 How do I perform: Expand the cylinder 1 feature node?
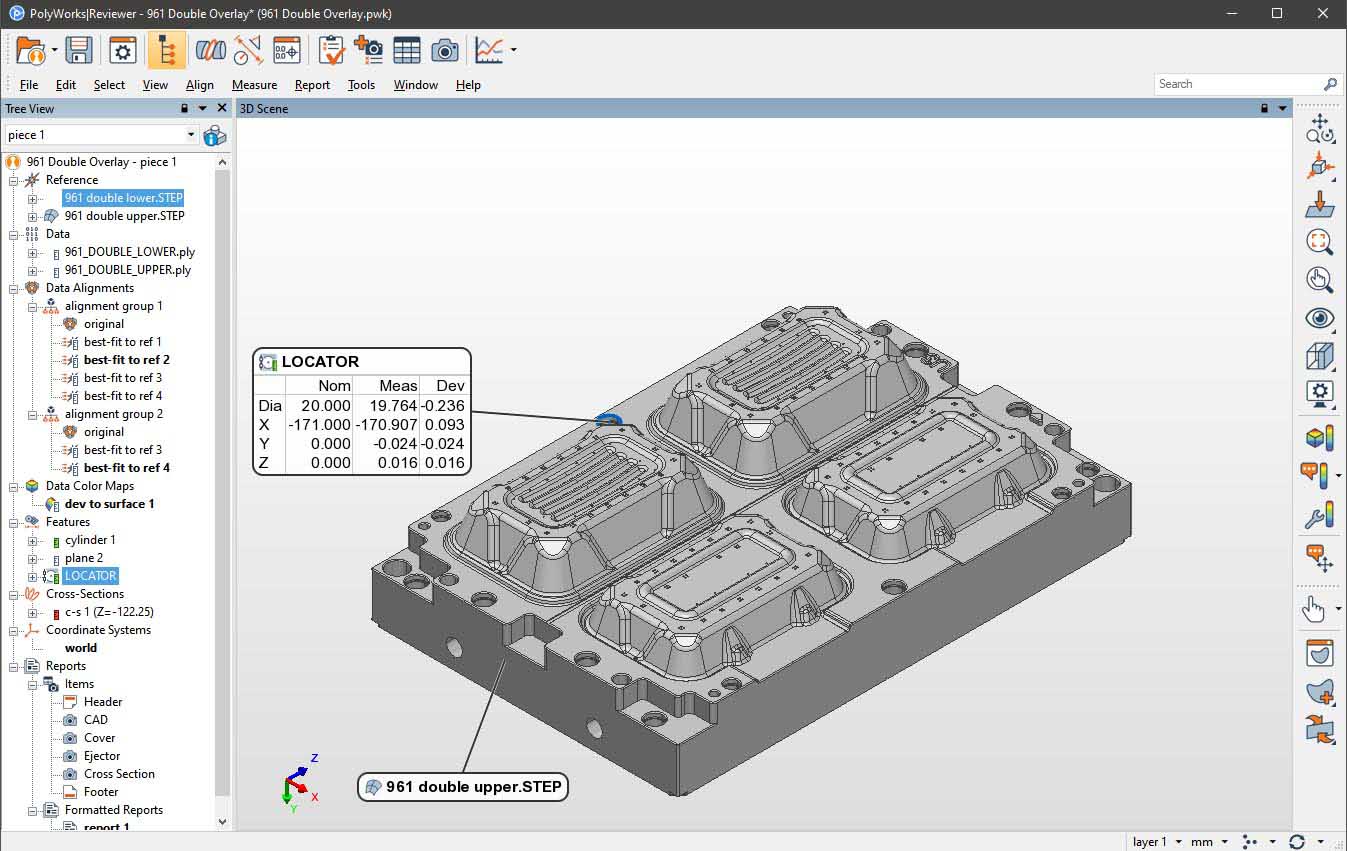pos(33,540)
